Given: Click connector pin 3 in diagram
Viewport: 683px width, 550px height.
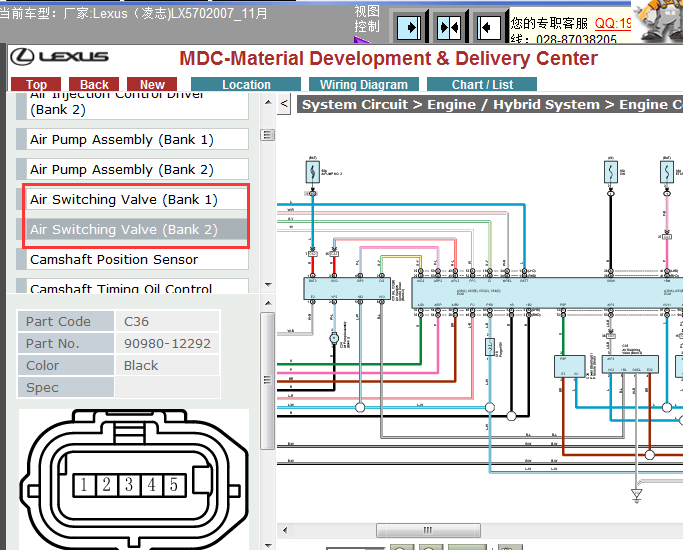Looking at the screenshot, I should [x=129, y=485].
